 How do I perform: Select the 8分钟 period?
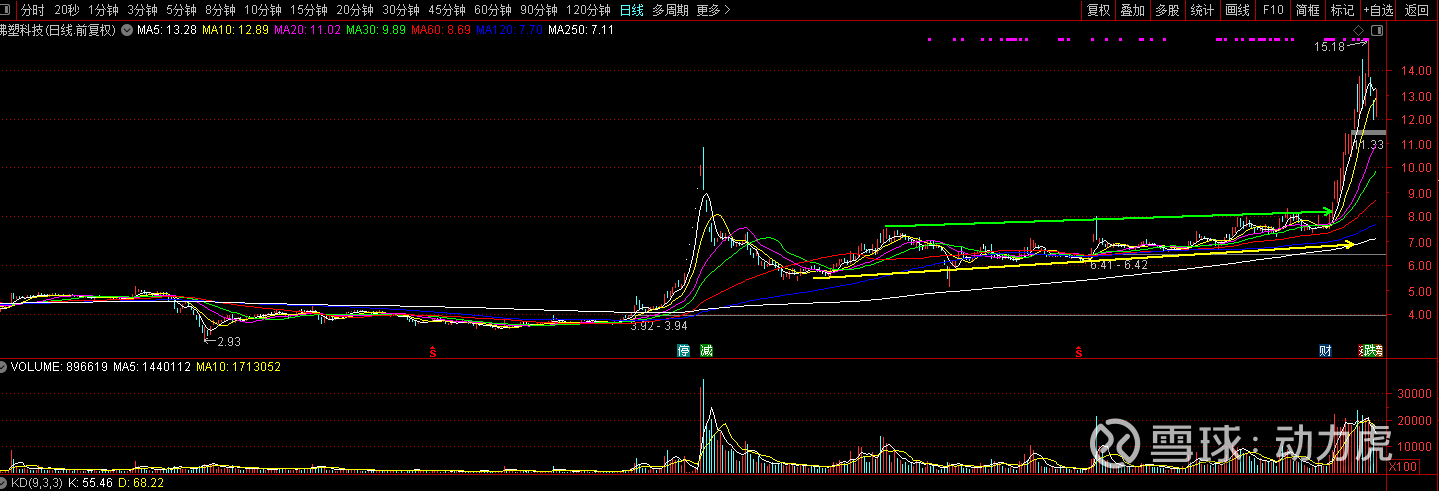click(220, 10)
